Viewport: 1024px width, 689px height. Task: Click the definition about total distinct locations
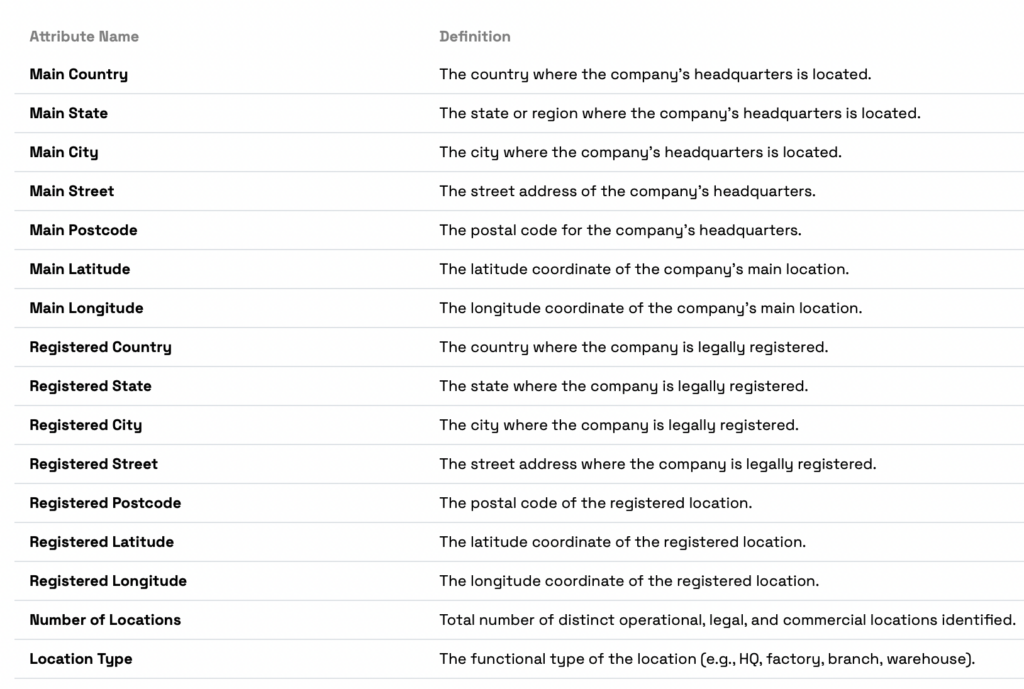click(727, 620)
